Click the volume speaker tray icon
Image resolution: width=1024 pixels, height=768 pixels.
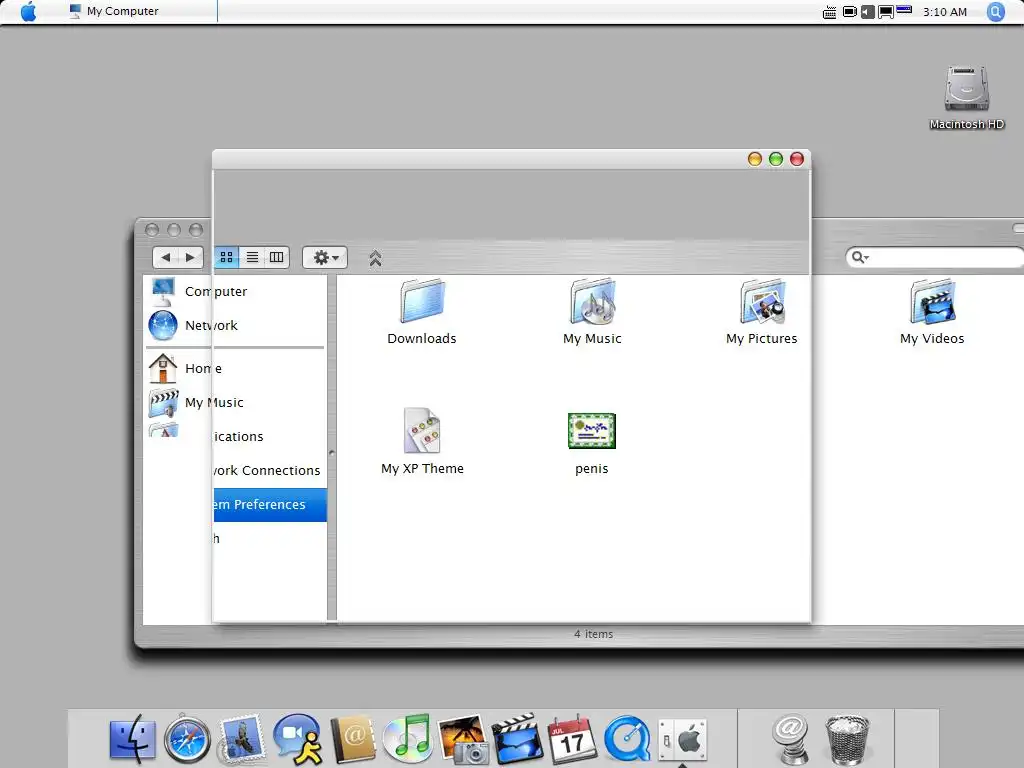pos(867,12)
